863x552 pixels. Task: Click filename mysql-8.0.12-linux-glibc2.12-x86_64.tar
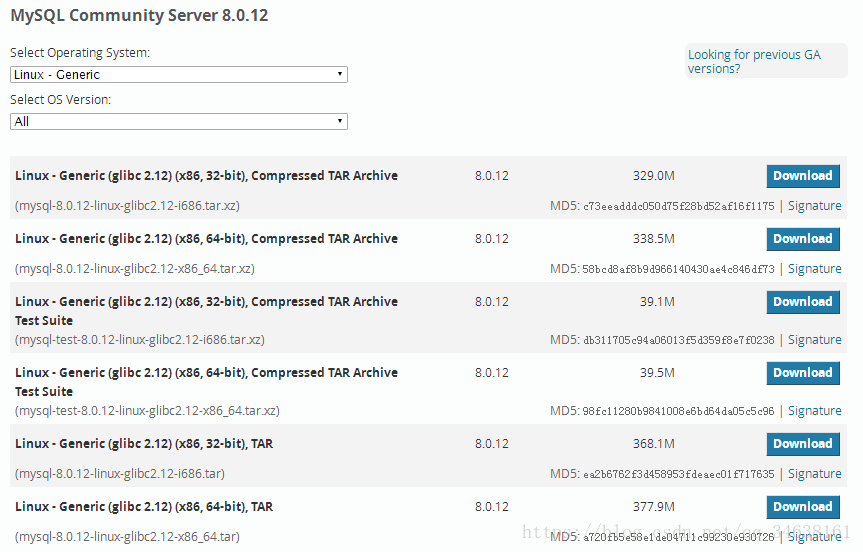click(x=127, y=536)
